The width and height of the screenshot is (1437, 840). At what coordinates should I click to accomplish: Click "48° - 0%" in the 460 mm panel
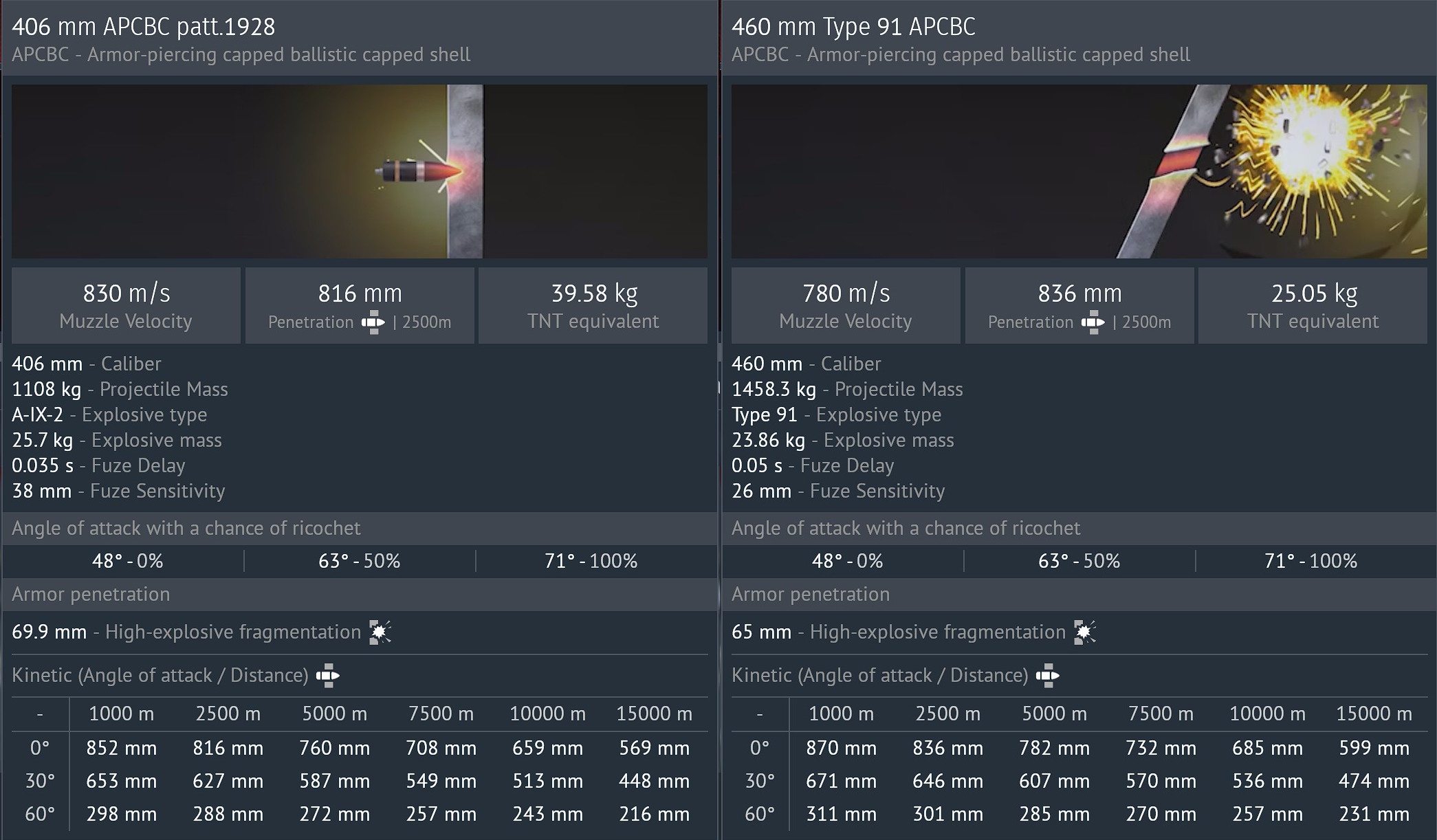point(848,561)
